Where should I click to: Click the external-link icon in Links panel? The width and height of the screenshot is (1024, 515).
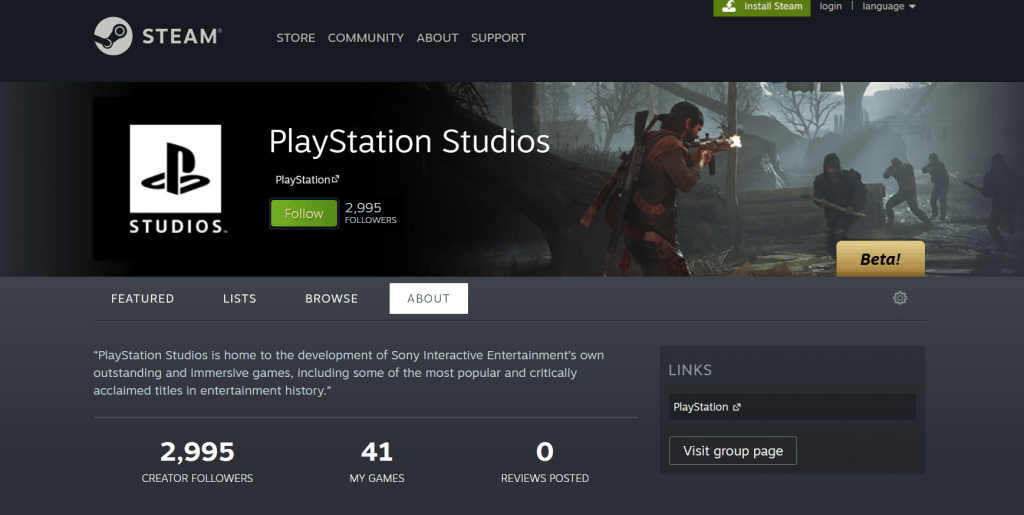(x=737, y=407)
